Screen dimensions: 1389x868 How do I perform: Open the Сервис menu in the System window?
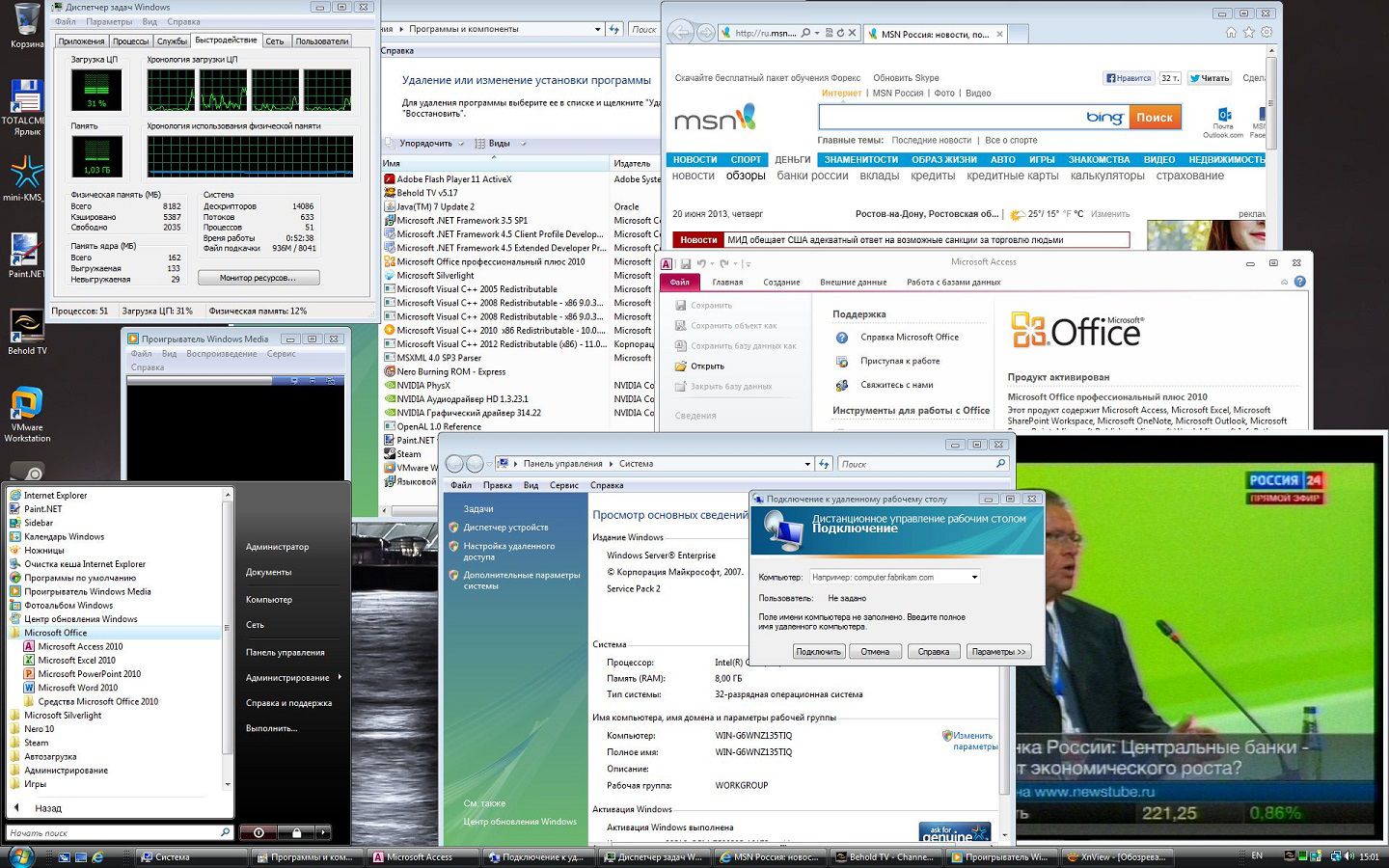563,485
